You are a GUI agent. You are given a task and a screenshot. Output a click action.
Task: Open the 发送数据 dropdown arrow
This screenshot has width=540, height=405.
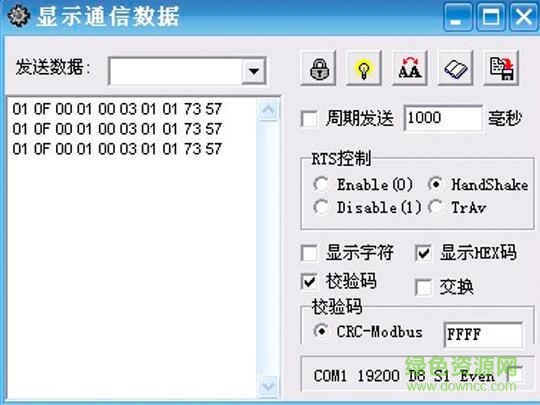[x=254, y=71]
